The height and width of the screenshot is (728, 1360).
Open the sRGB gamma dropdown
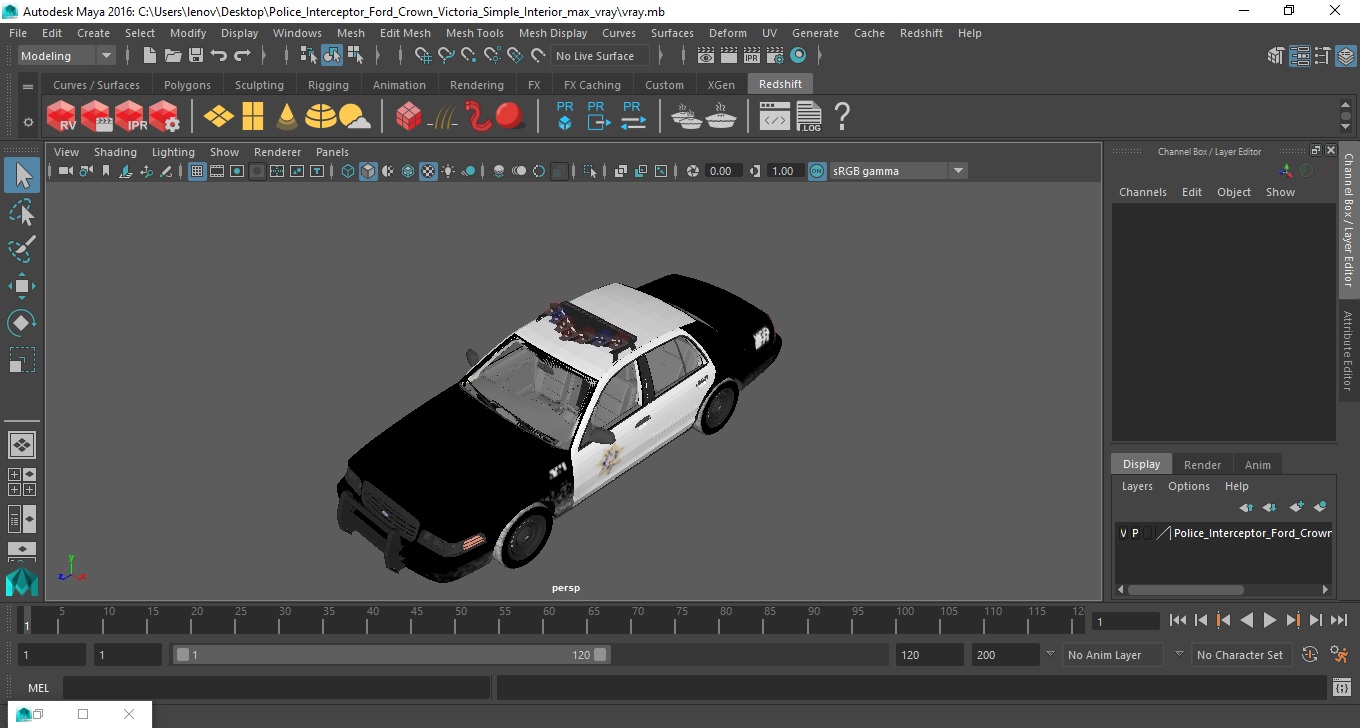click(898, 171)
